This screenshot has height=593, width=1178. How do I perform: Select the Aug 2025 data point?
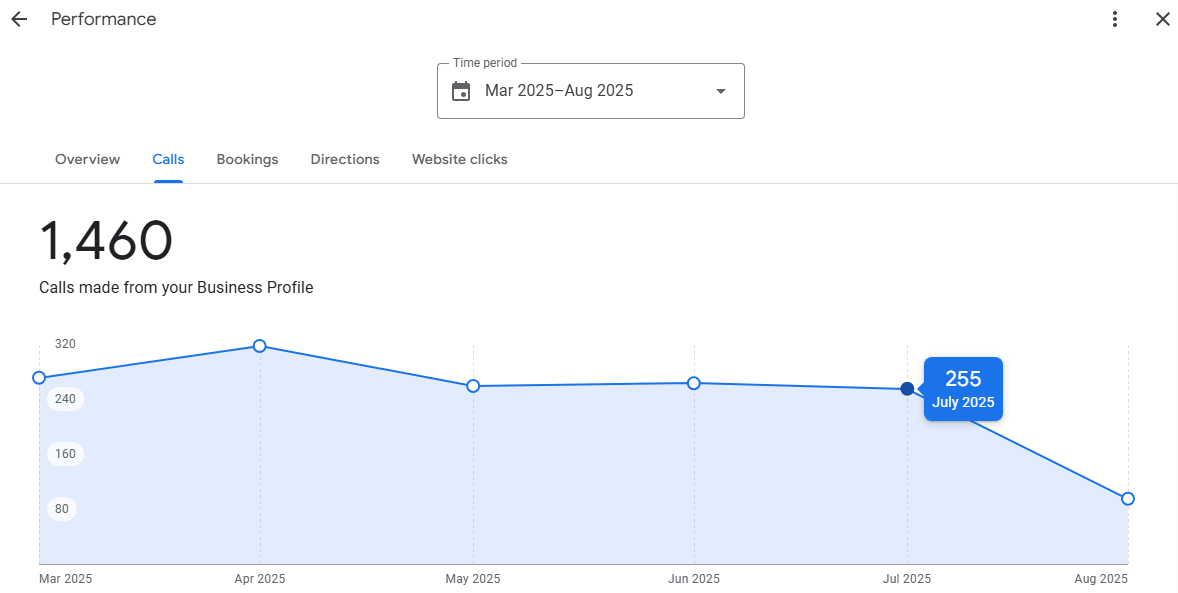pyautogui.click(x=1128, y=499)
